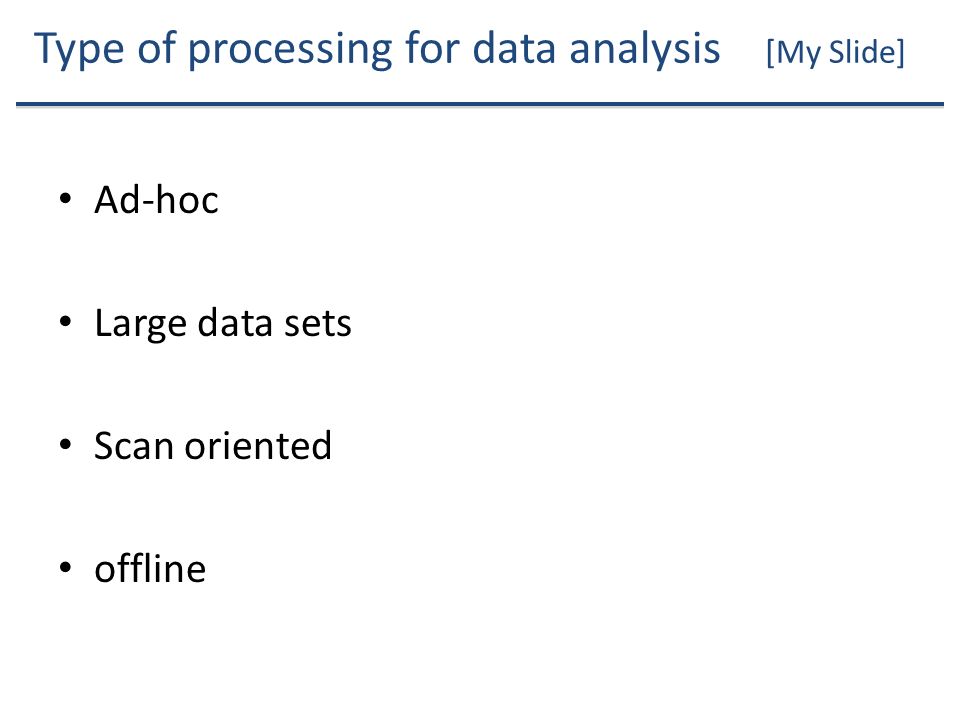Click the blue horizontal divider line under title
Screen dimensions: 960x720
tap(480, 105)
